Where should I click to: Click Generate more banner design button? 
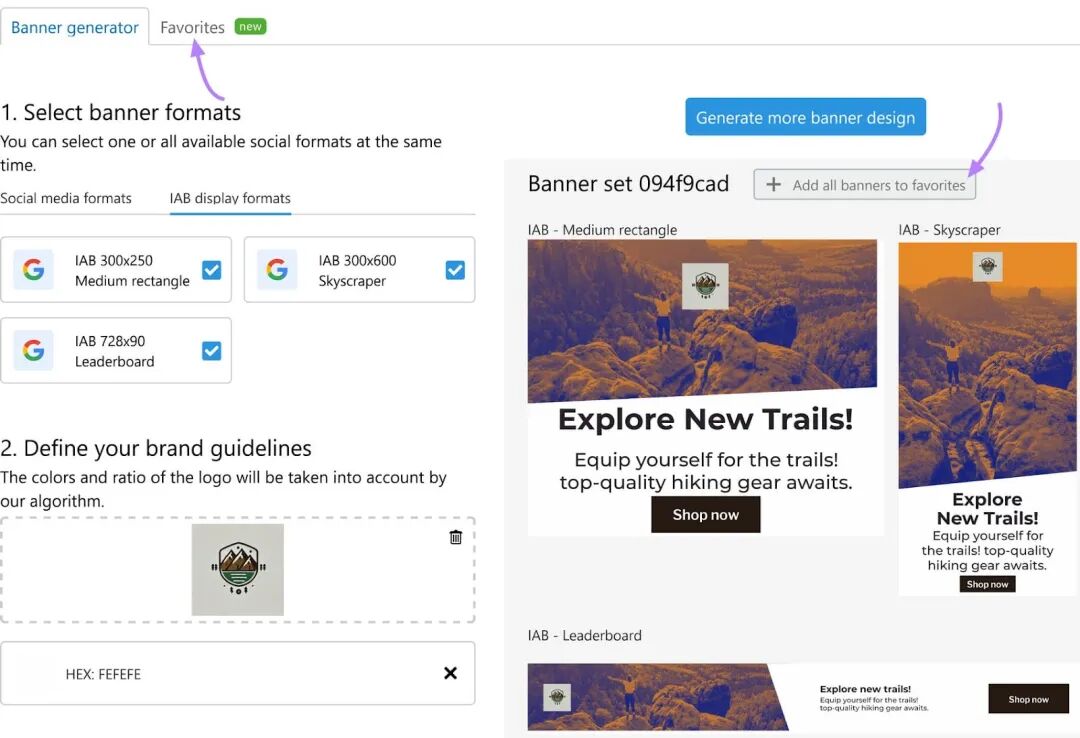point(805,117)
